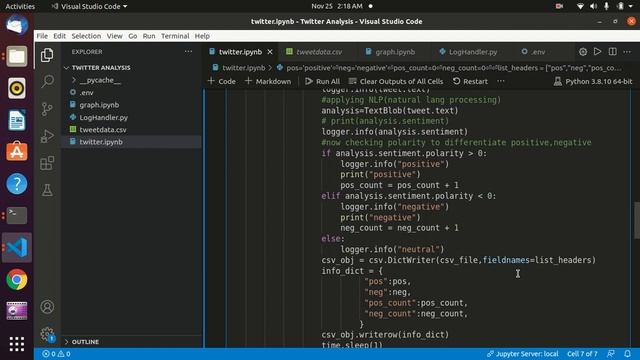Screen dimensions: 640x360
Task: Open tweetdata.csv in explorer
Action: 103,129
